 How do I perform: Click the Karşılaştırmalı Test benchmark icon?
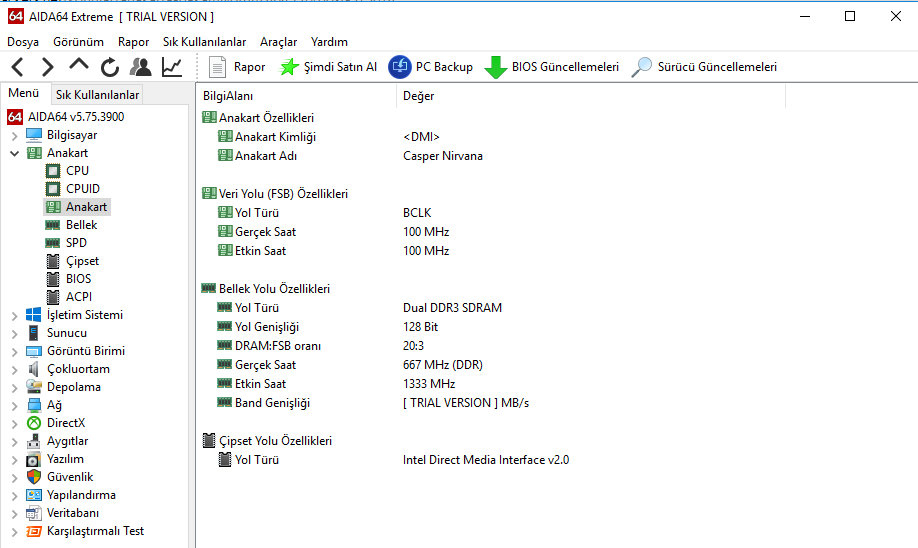[x=34, y=532]
